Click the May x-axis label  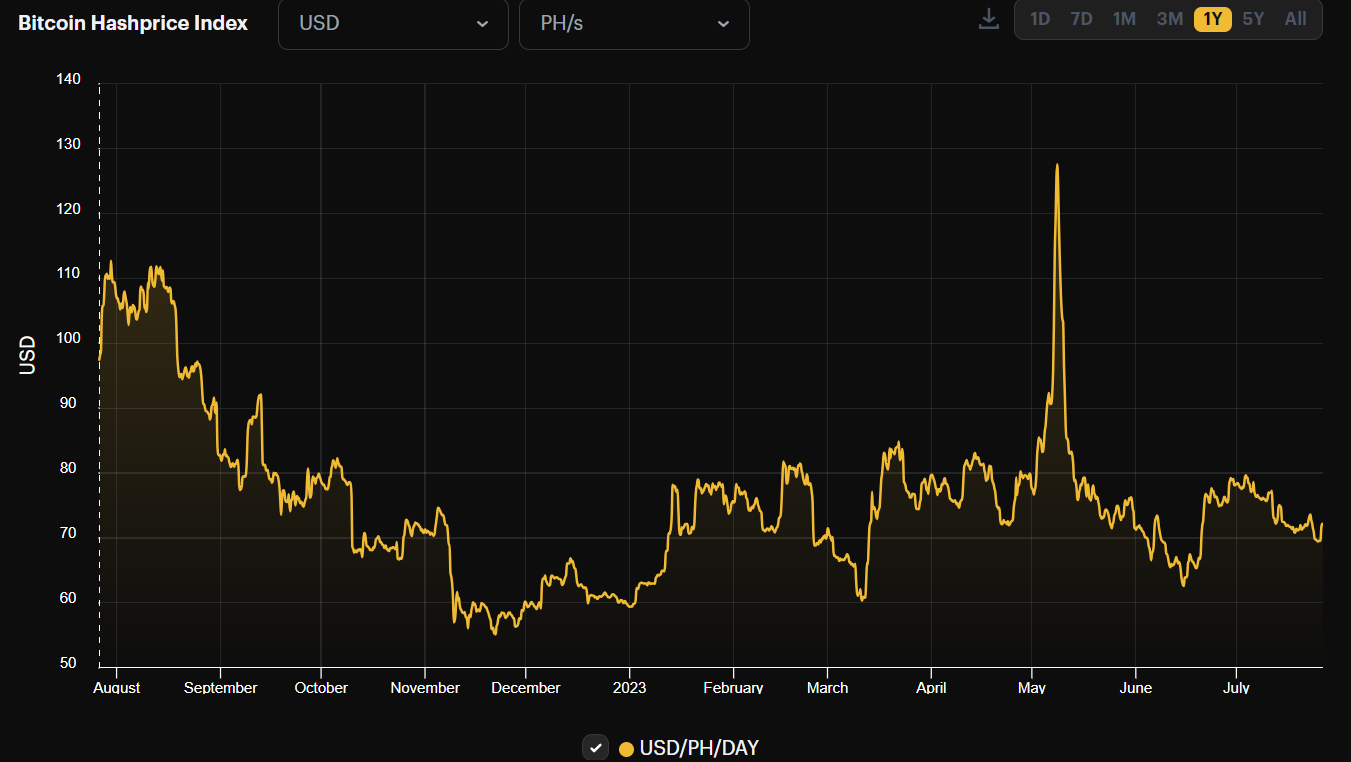(x=1031, y=688)
